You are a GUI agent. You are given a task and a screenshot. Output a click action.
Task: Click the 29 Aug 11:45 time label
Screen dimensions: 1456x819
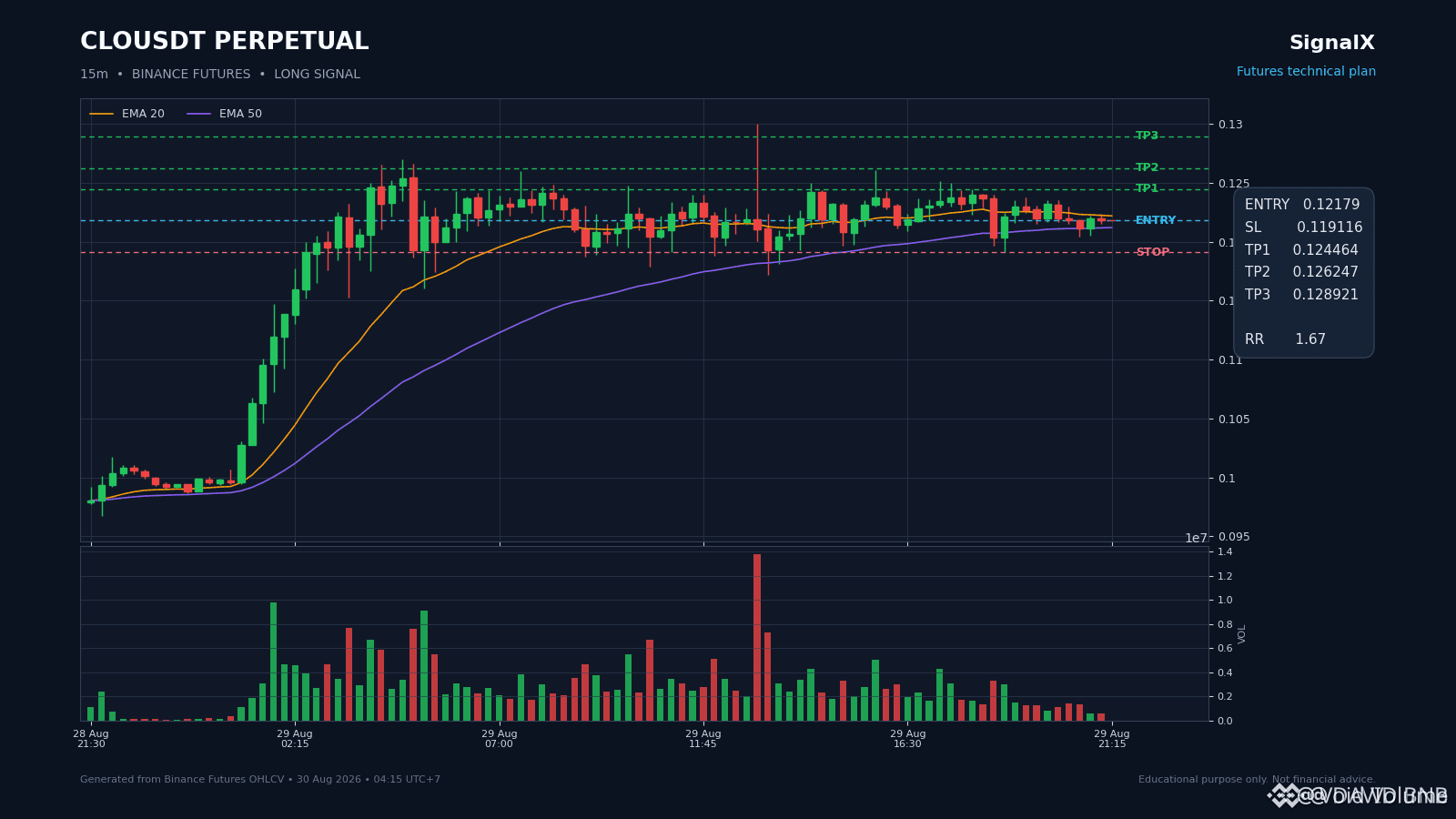703,739
